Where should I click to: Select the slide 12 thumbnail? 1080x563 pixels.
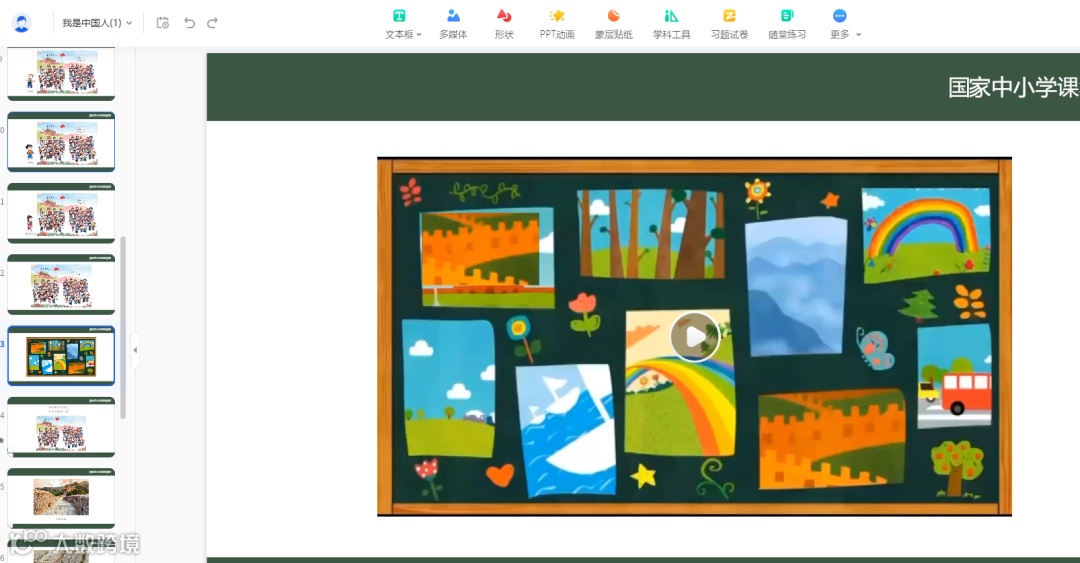[61, 284]
